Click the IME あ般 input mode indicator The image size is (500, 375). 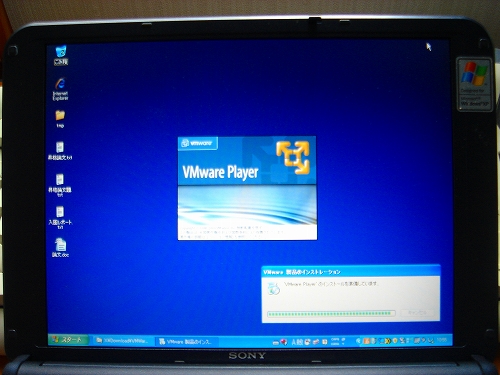coord(297,342)
